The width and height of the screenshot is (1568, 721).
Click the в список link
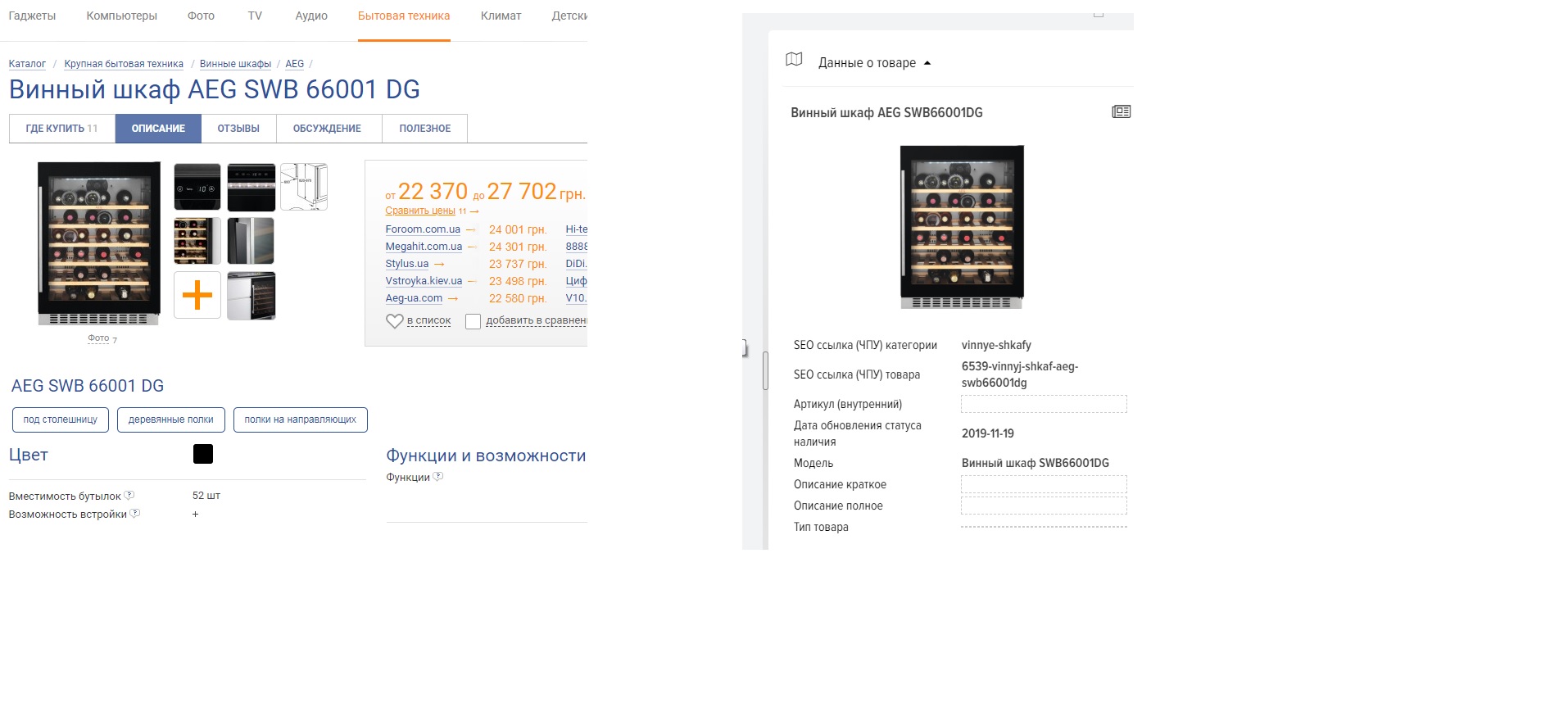coord(428,320)
